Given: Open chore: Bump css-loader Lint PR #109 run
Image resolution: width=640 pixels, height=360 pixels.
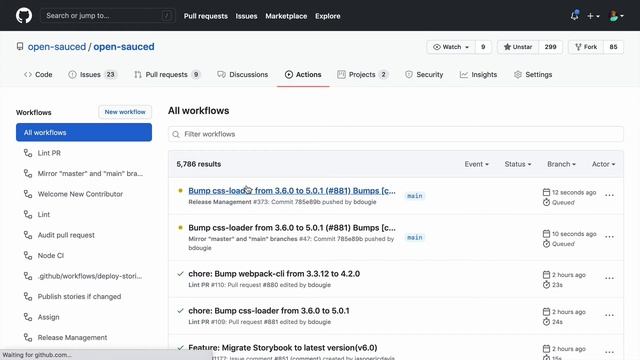Looking at the screenshot, I should 269,311.
